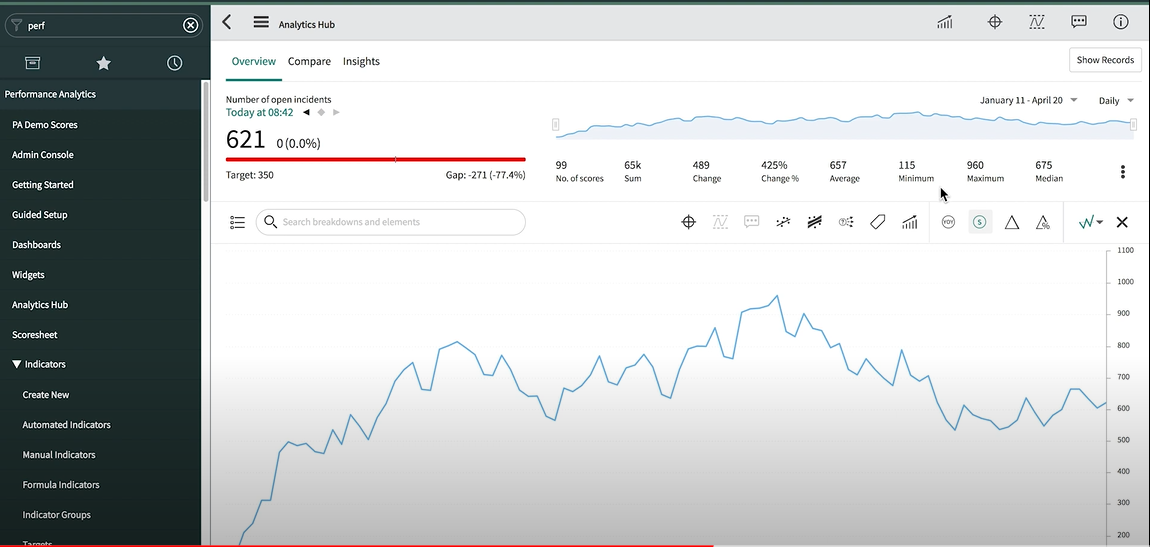Switch to the Compare tab

309,61
